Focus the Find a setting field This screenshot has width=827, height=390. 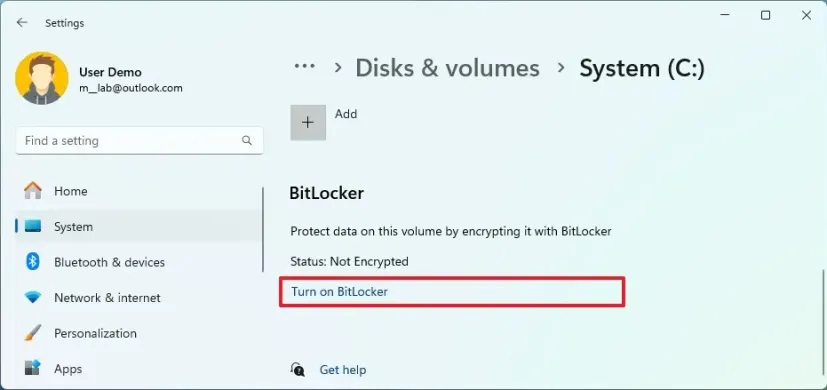[x=139, y=140]
